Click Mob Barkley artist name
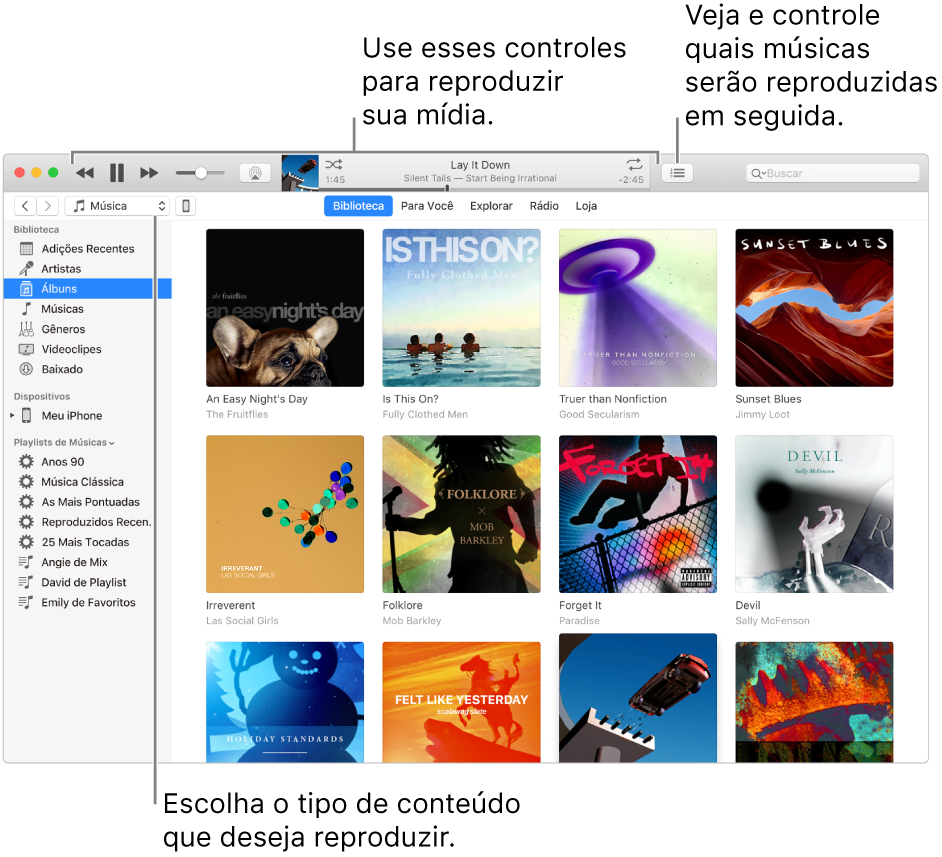The width and height of the screenshot is (942, 857). tap(412, 621)
